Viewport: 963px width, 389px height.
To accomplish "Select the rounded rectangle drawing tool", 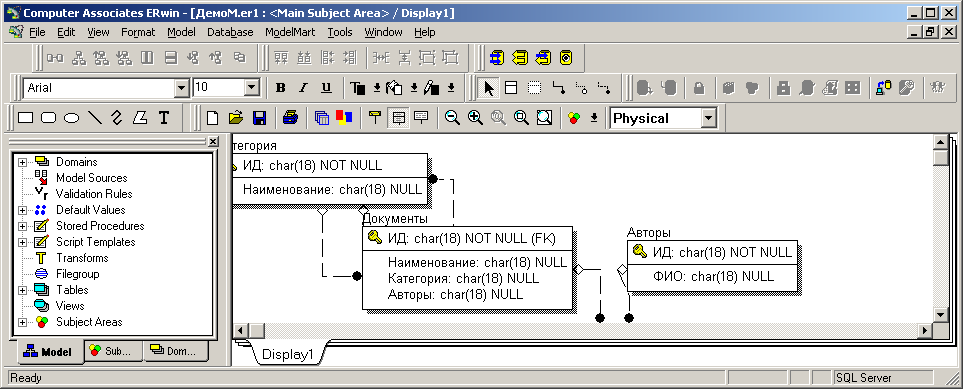I will [49, 117].
